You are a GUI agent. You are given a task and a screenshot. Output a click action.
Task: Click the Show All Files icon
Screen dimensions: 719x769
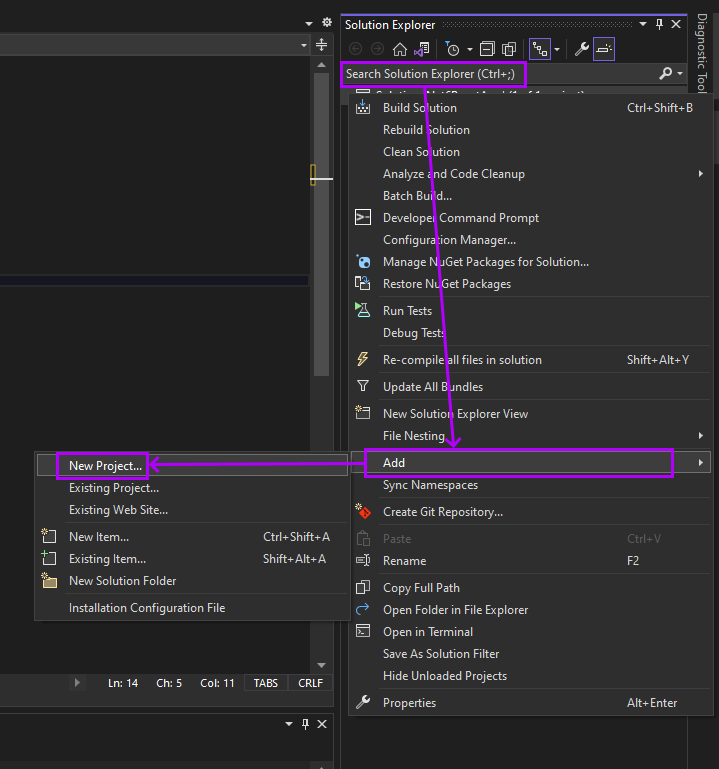coord(509,49)
